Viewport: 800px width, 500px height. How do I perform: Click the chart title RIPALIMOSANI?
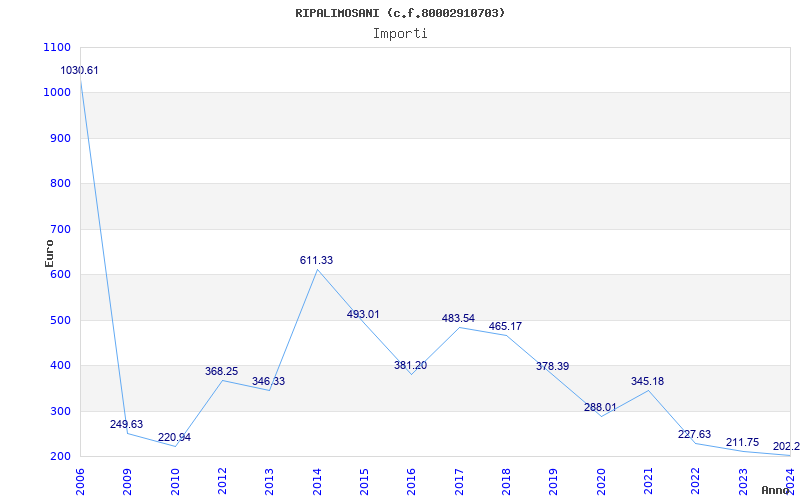click(x=400, y=13)
